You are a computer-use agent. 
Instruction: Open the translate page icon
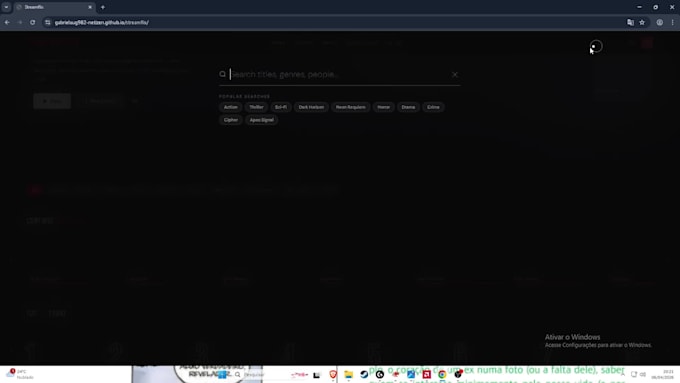(x=630, y=23)
